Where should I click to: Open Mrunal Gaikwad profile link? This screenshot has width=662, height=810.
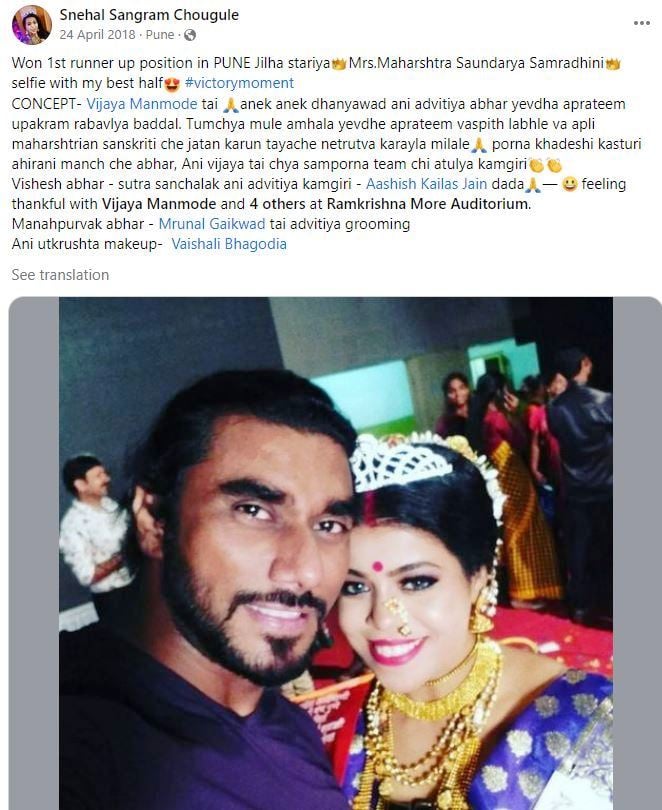pos(212,224)
